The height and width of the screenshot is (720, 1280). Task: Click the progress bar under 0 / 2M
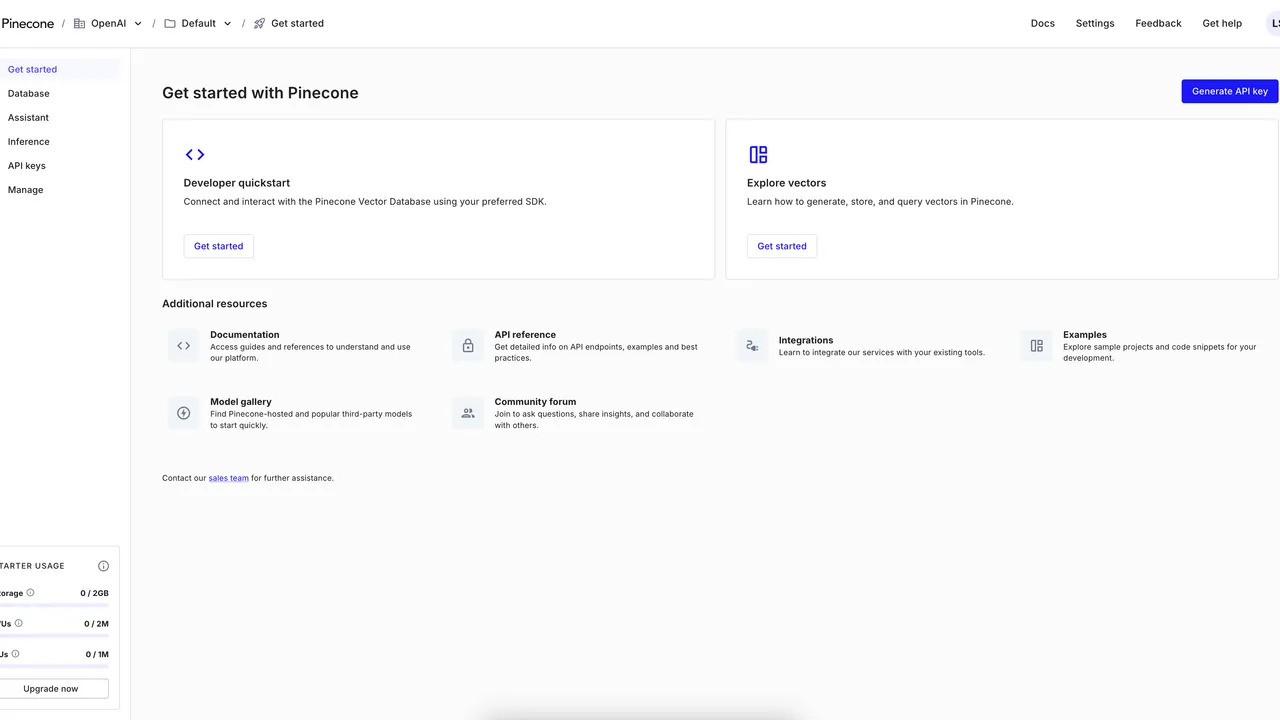tap(54, 635)
